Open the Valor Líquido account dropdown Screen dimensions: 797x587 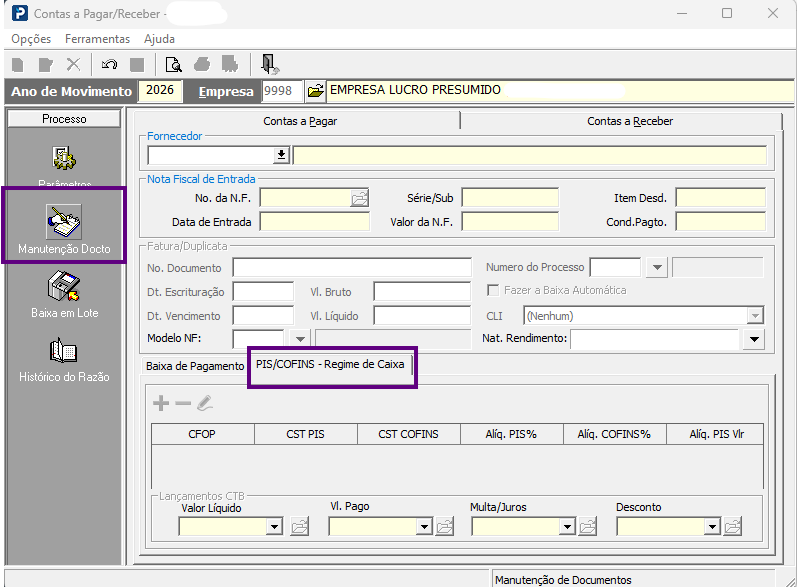pyautogui.click(x=274, y=527)
